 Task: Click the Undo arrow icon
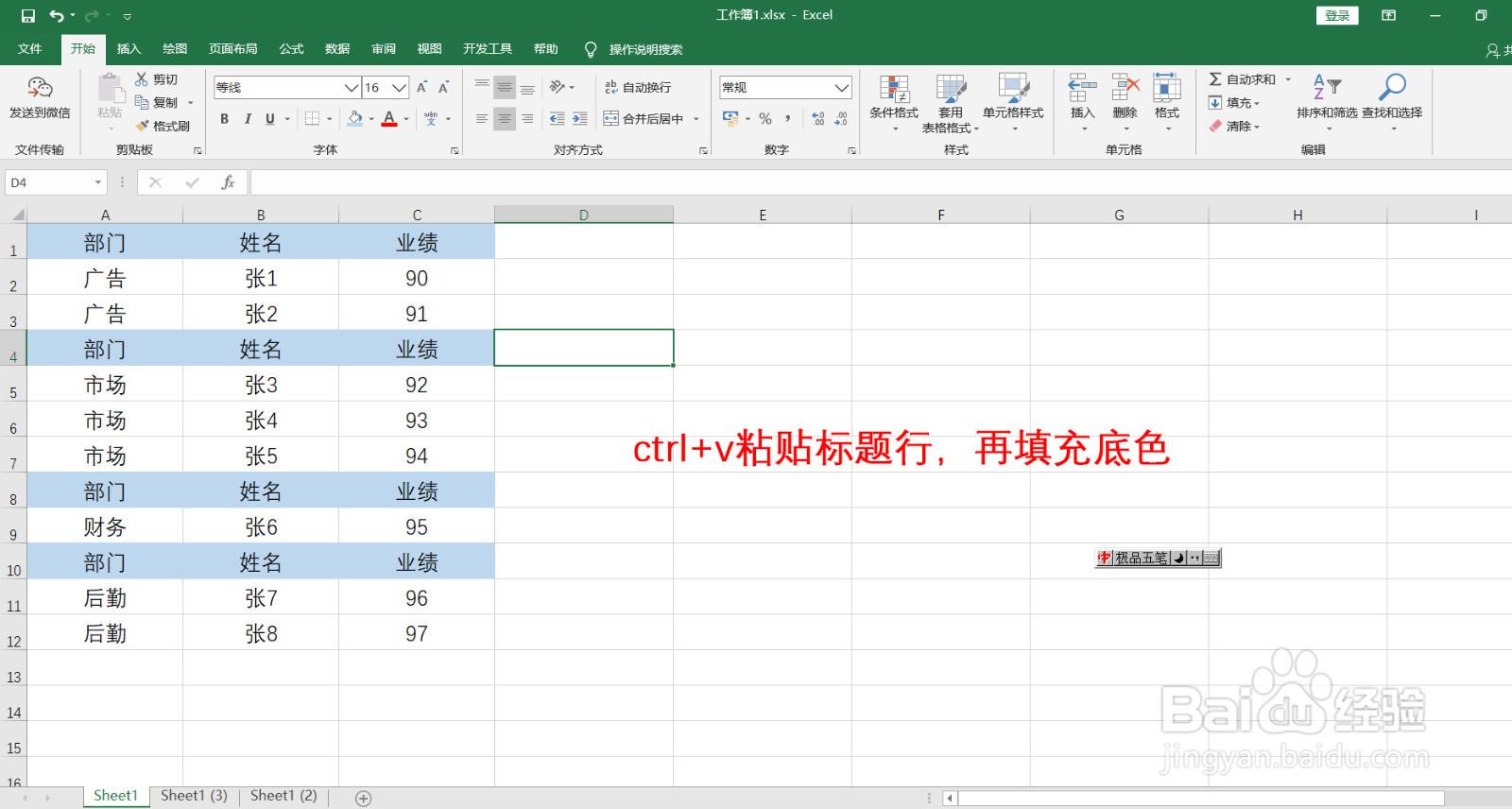[x=57, y=15]
